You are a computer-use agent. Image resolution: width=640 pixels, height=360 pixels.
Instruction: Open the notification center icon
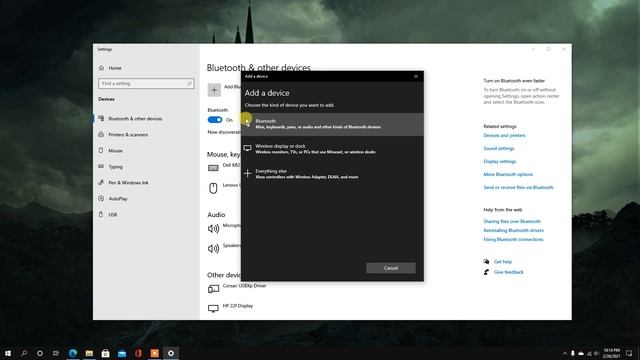click(x=629, y=353)
